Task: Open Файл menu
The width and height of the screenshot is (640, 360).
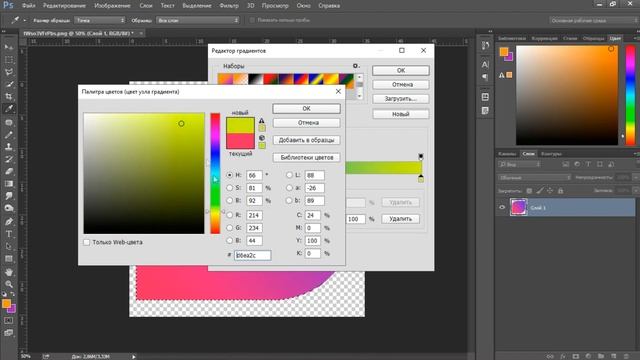Action: pos(28,6)
